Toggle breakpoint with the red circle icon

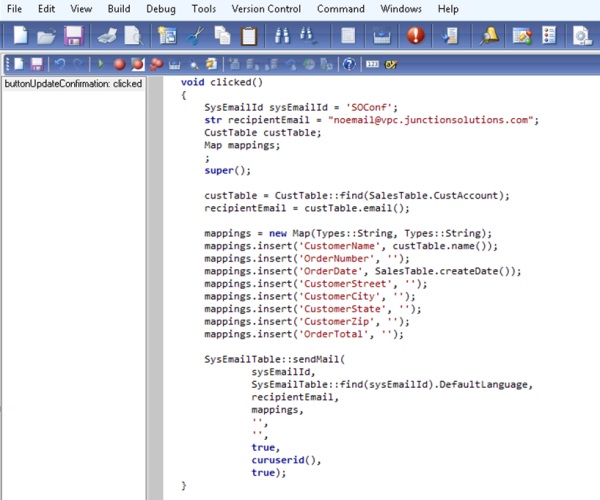[x=119, y=64]
